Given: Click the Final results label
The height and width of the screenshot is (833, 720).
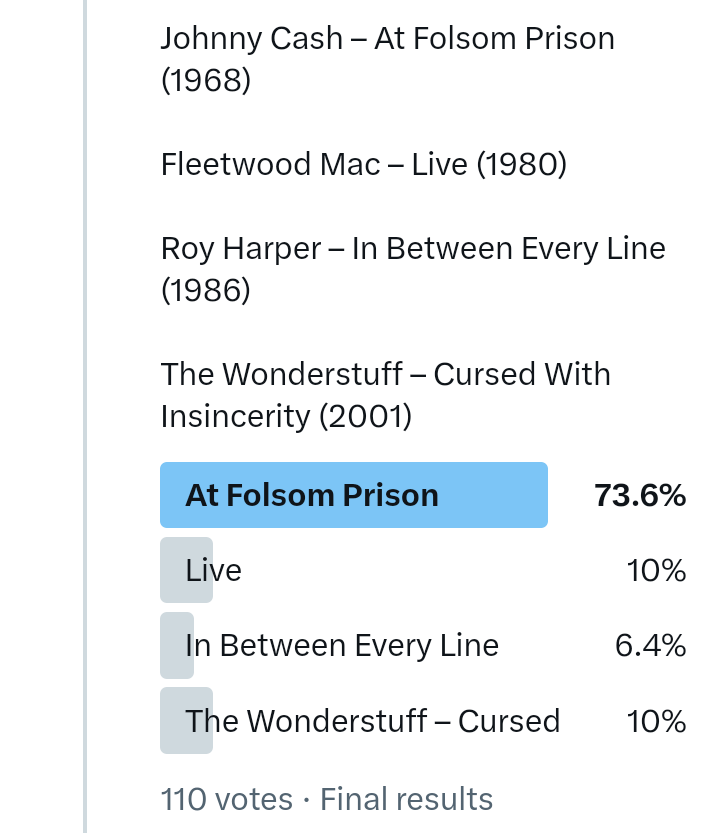Looking at the screenshot, I should coord(406,800).
